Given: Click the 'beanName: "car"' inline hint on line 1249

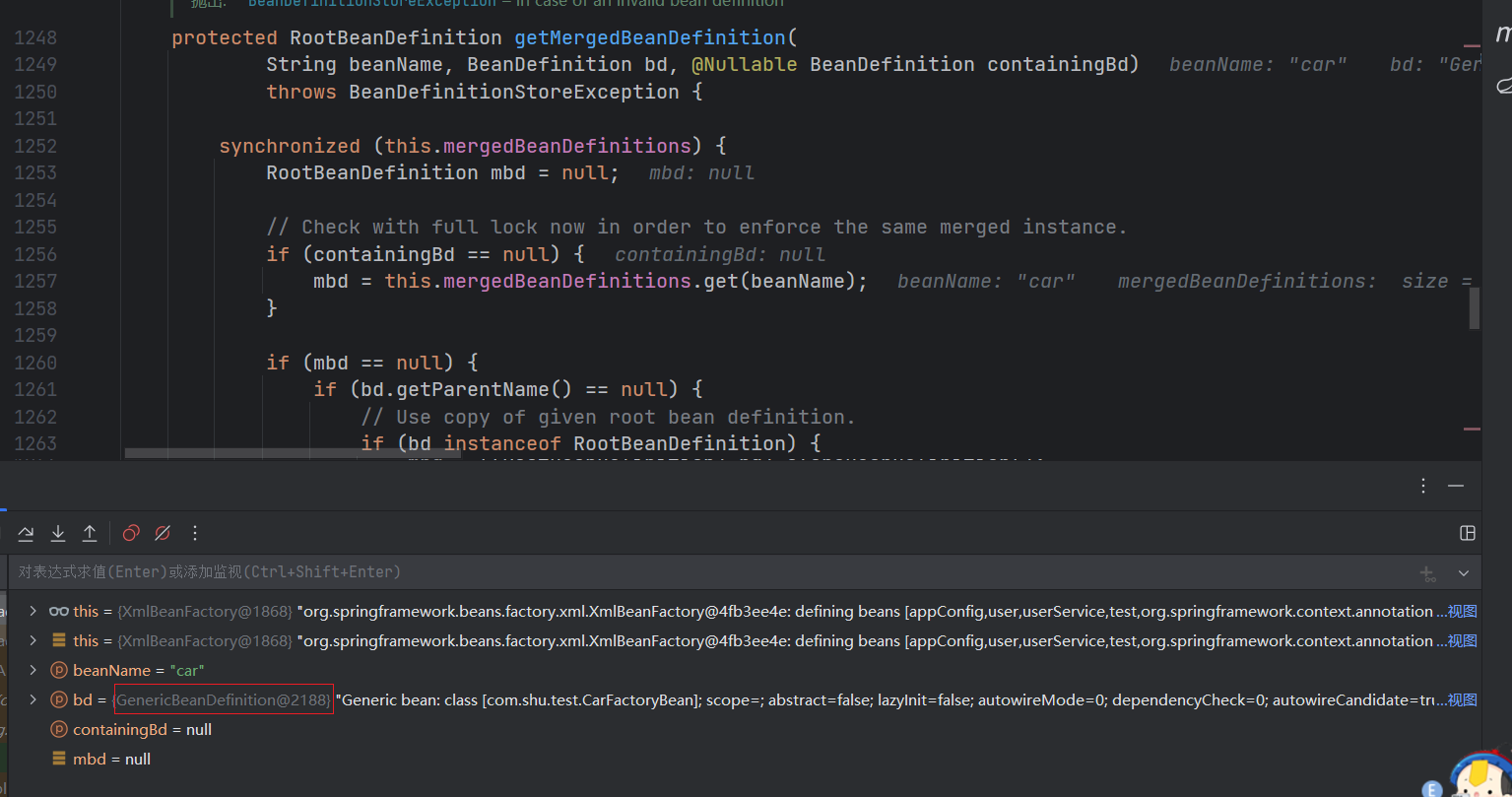Looking at the screenshot, I should point(1259,64).
